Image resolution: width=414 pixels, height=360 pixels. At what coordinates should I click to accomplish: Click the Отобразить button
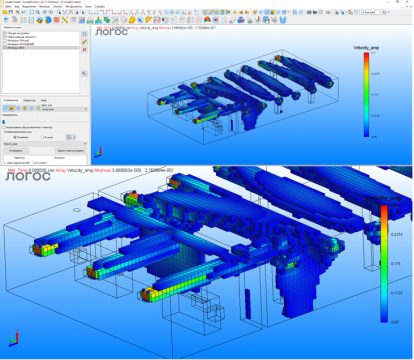click(x=16, y=151)
